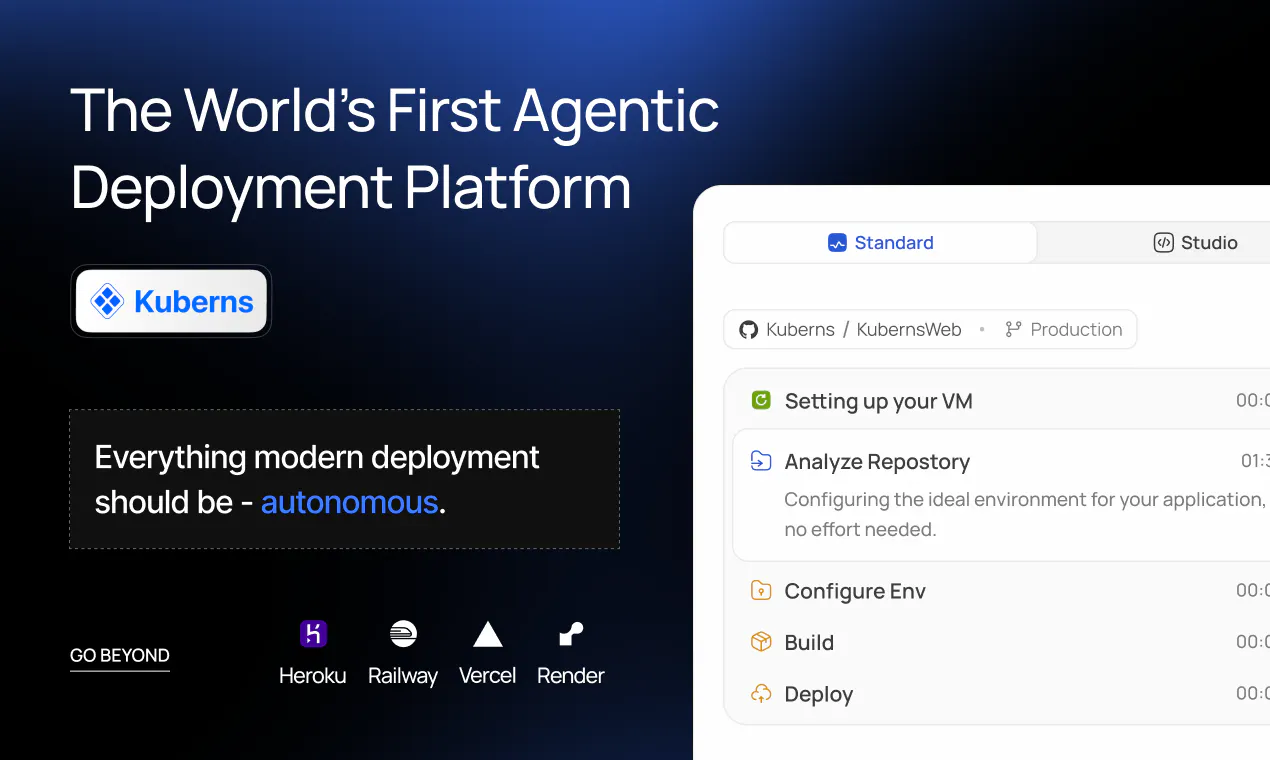Click the Studio tab code icon

coord(1163,243)
